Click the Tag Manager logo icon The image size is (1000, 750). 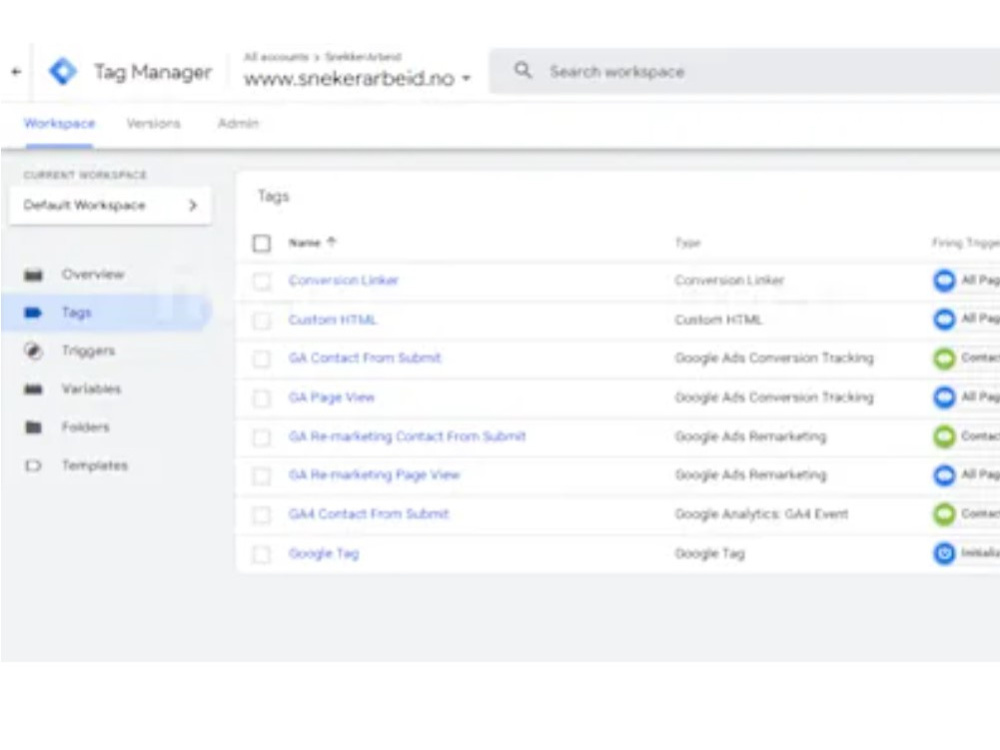(x=63, y=71)
